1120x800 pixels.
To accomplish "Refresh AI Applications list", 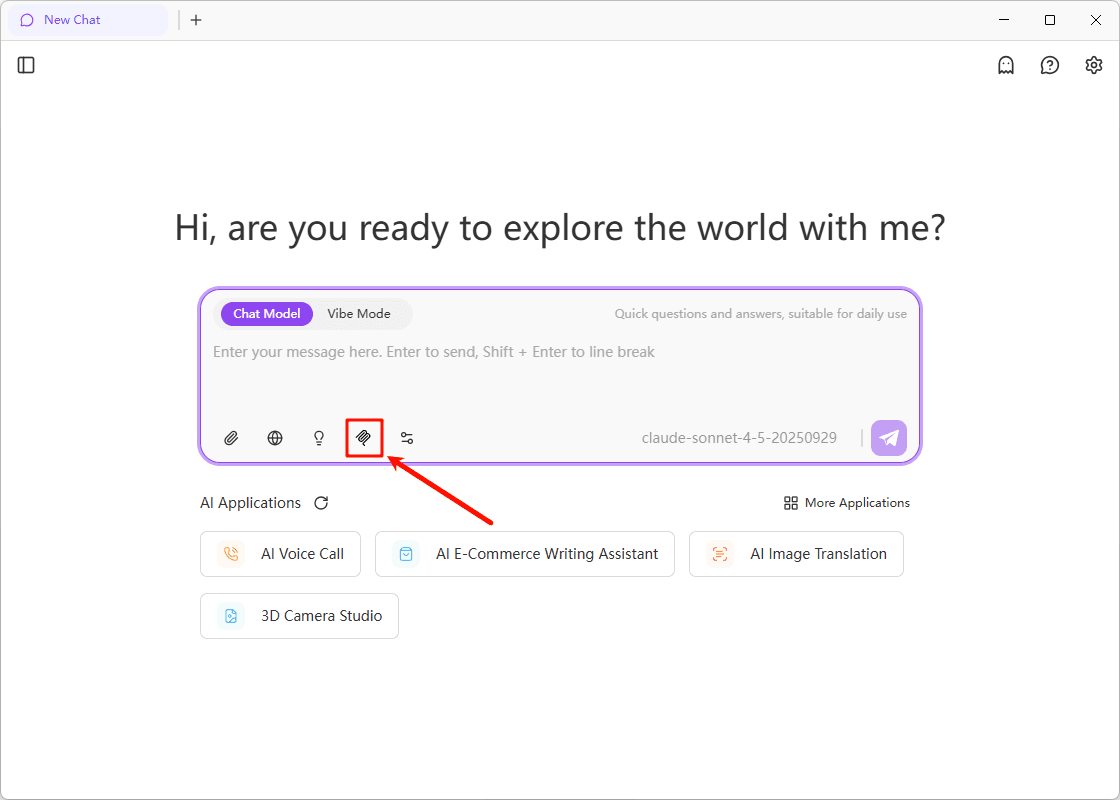I will (x=321, y=503).
